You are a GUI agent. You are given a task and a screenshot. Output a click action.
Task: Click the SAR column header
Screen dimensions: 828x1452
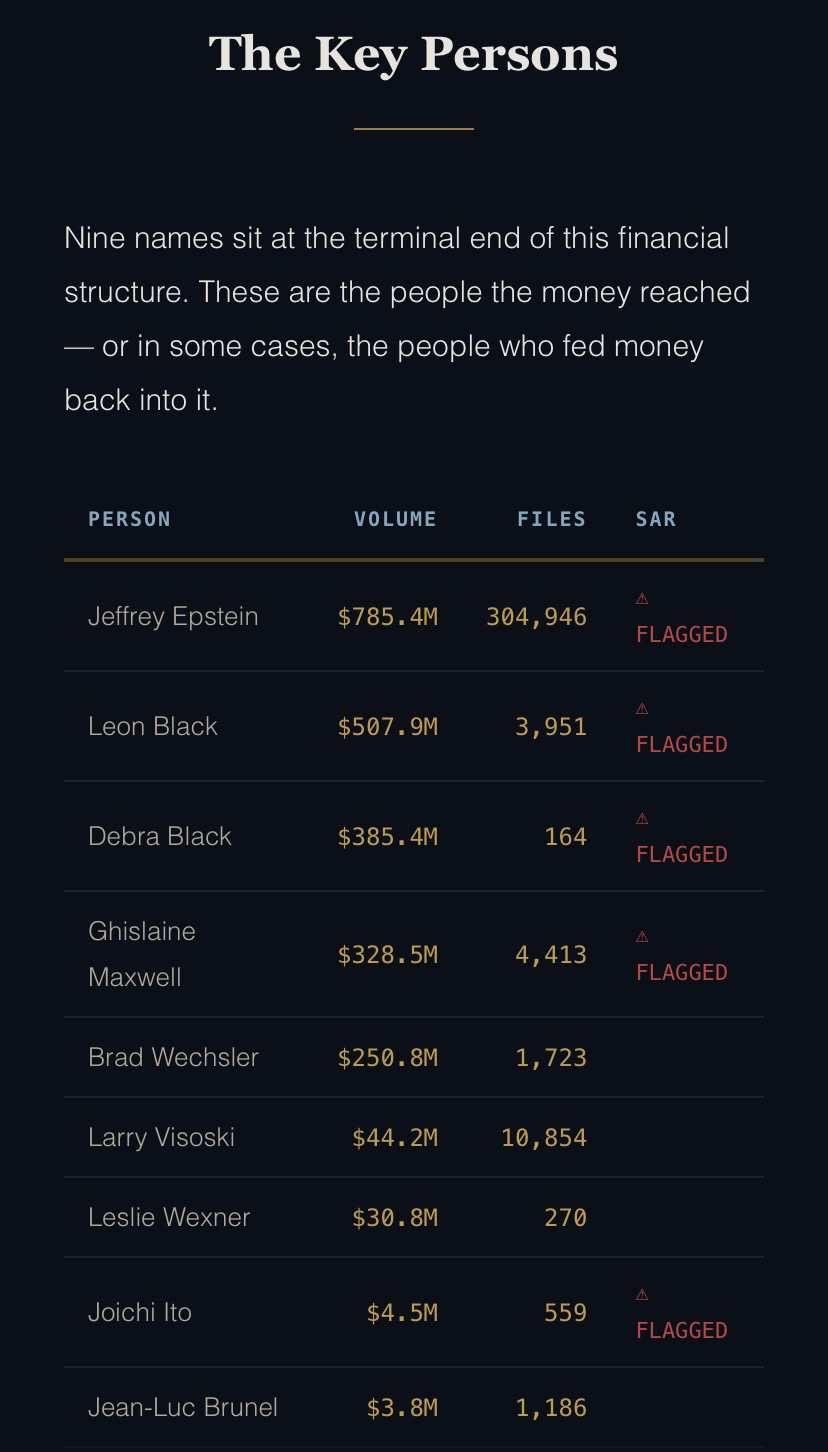pyautogui.click(x=656, y=519)
